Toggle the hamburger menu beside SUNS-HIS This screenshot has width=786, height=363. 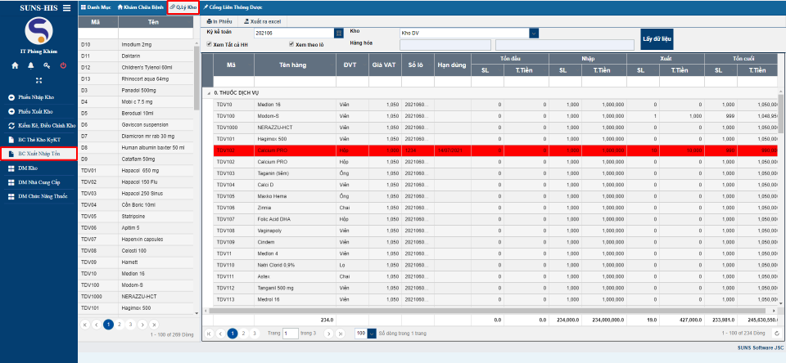coord(67,8)
